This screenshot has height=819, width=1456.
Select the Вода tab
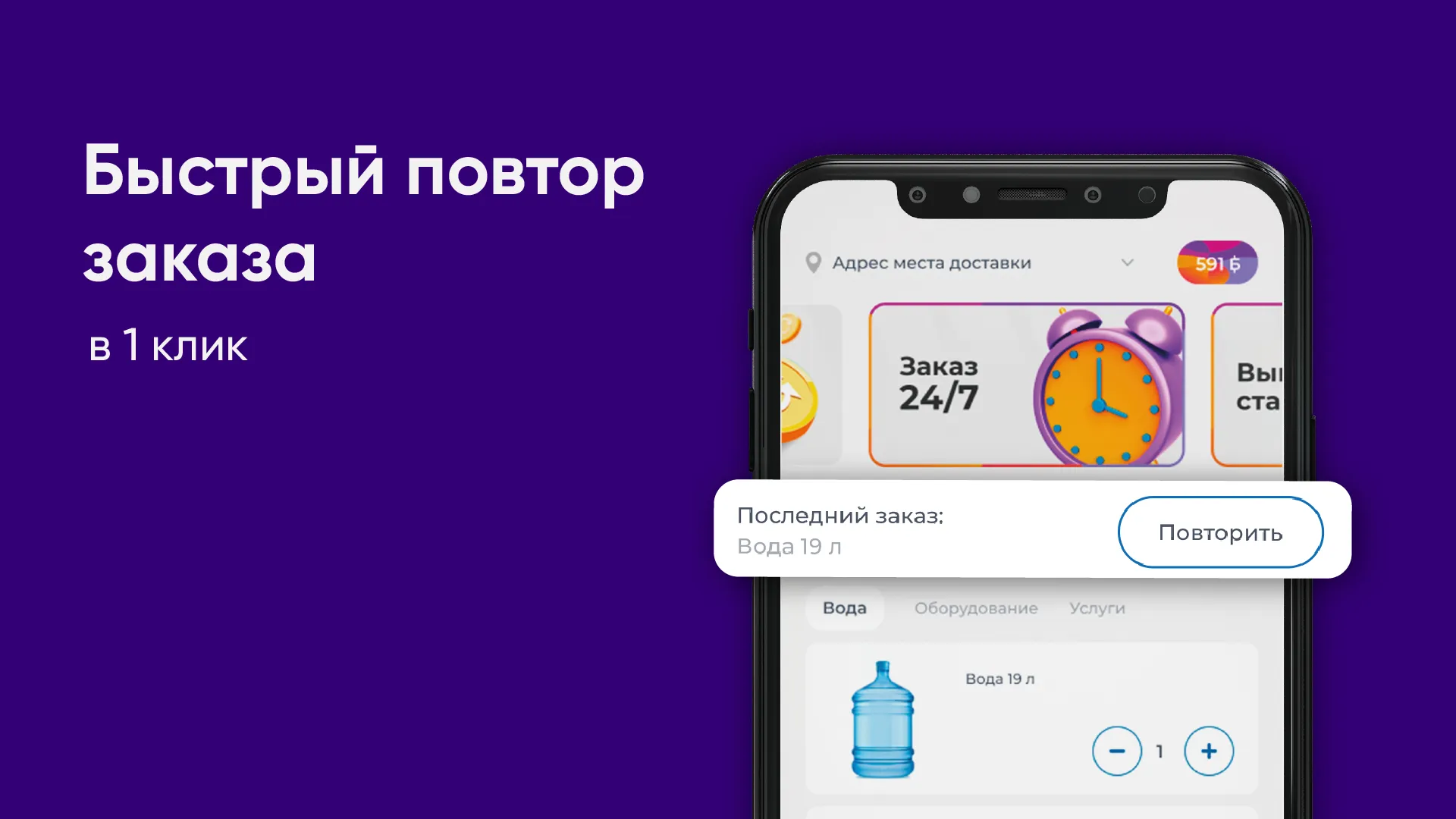844,608
